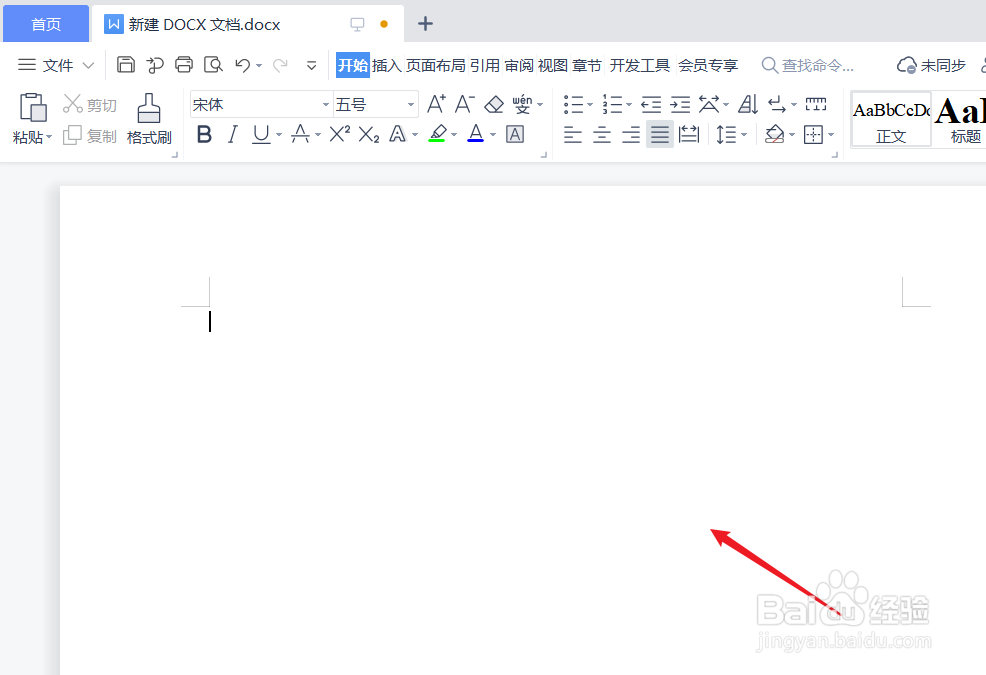Clear formatting with eraser icon
The width and height of the screenshot is (986, 675).
[494, 104]
